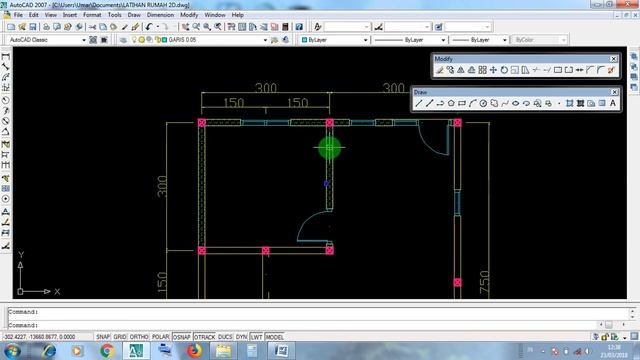Viewport: 640px width, 360px height.
Task: Toggle DYN input in status bar
Action: pyautogui.click(x=241, y=337)
